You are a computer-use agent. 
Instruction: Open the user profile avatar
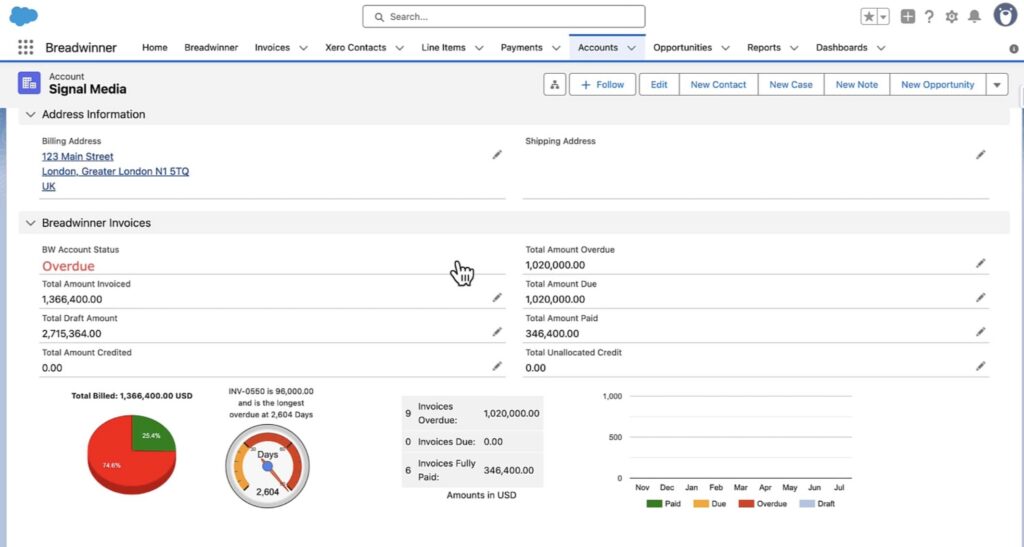tap(1005, 15)
